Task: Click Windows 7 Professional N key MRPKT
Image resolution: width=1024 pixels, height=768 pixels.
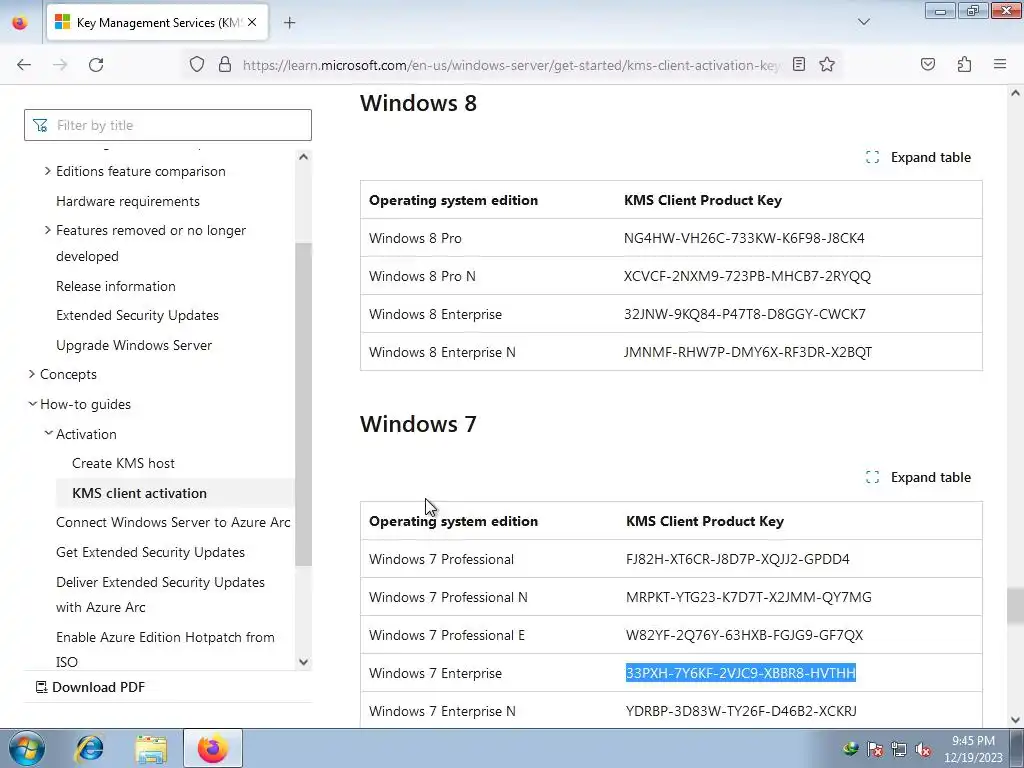Action: (x=748, y=597)
